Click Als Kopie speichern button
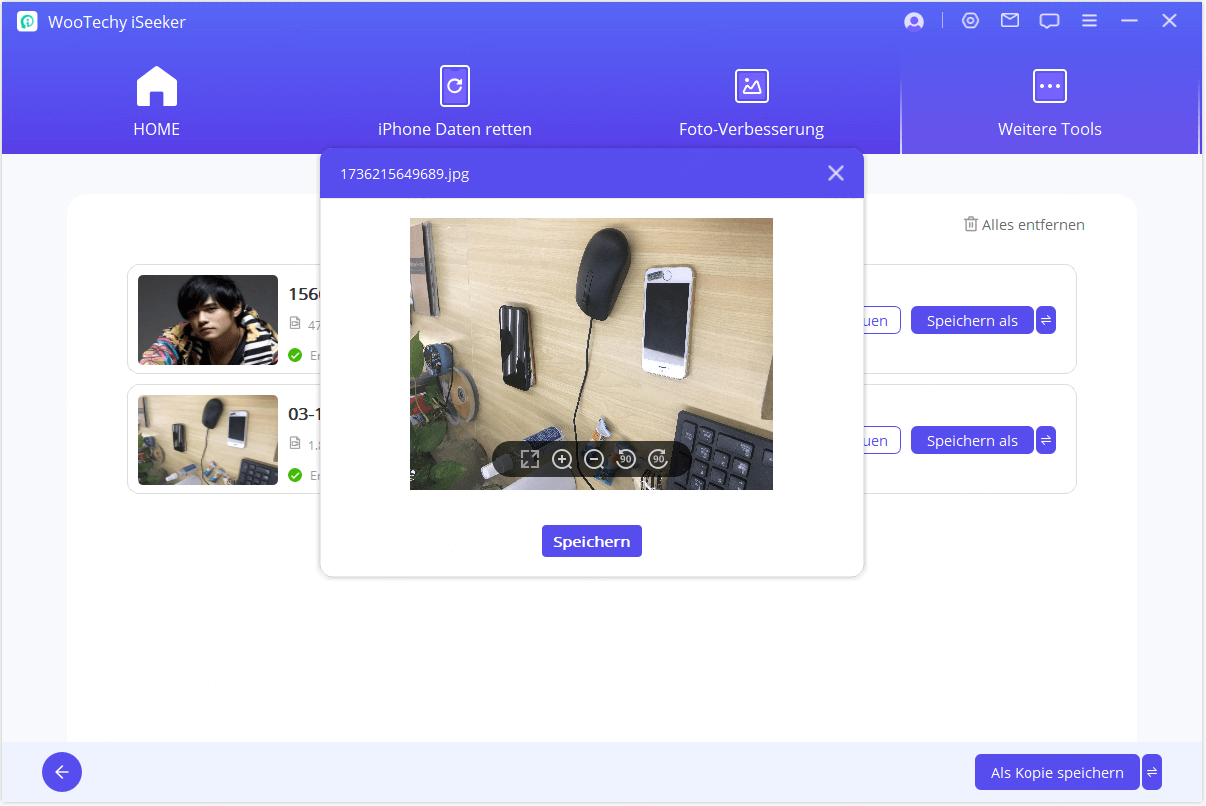Screen dimensions: 1206x806 click(x=1057, y=772)
